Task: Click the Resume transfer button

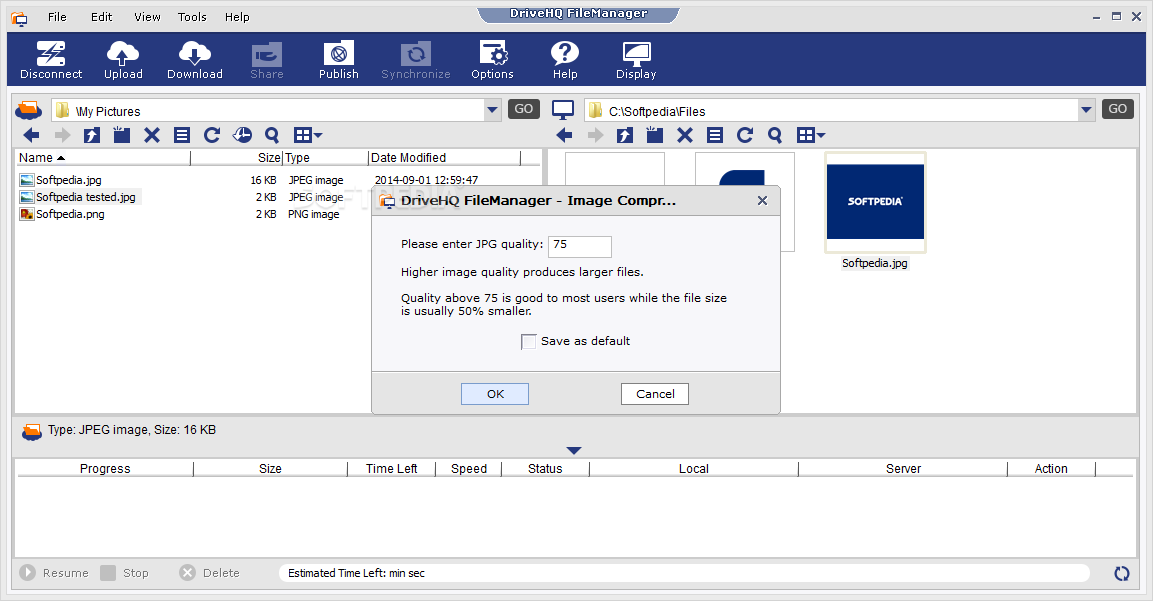Action: (x=54, y=573)
